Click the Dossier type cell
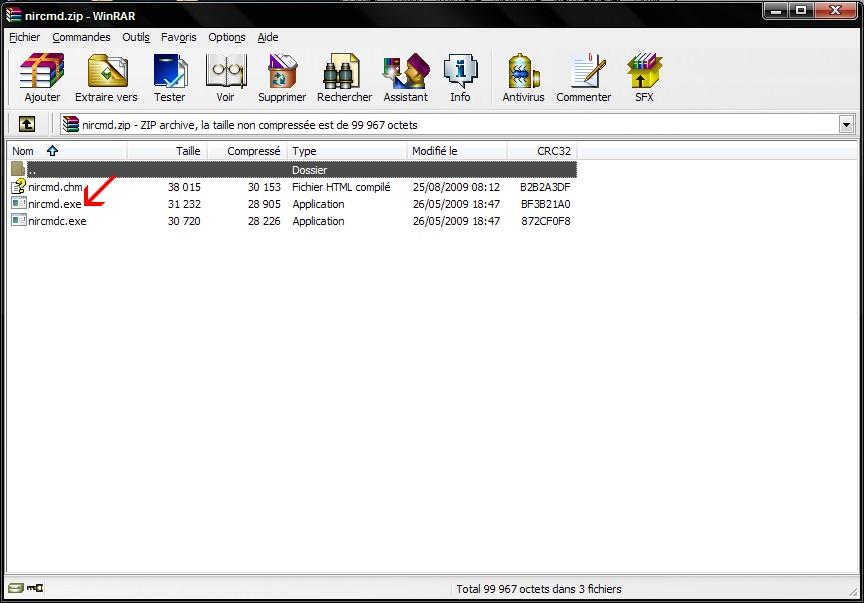This screenshot has height=603, width=864. point(309,170)
